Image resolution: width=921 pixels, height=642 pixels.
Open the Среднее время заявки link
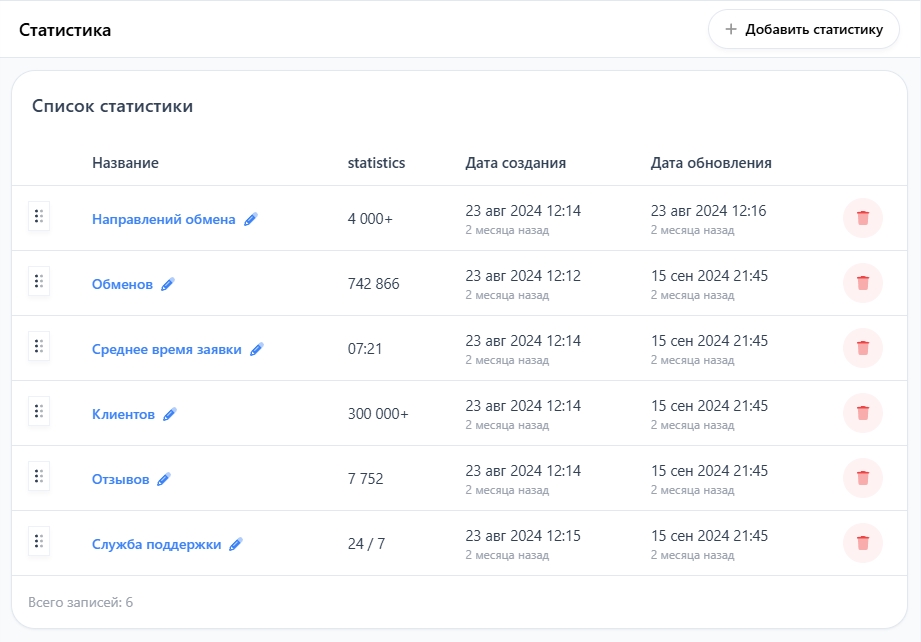pos(166,349)
